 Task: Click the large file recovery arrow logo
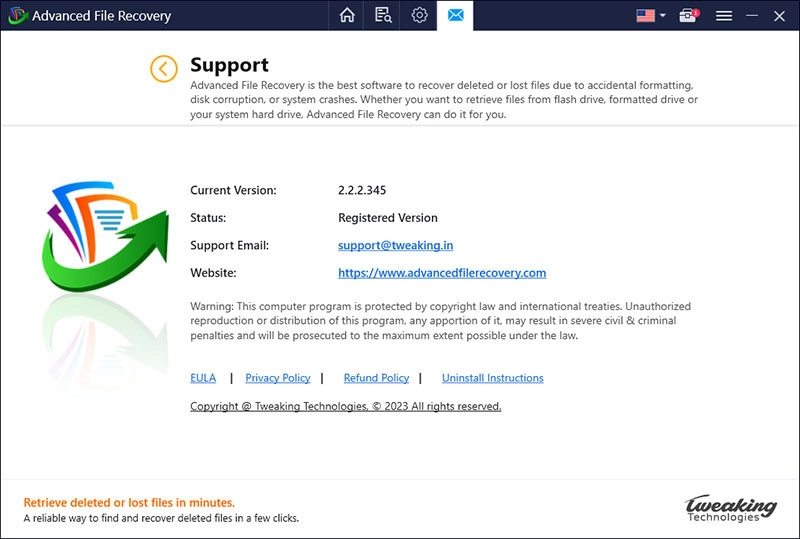pyautogui.click(x=105, y=237)
